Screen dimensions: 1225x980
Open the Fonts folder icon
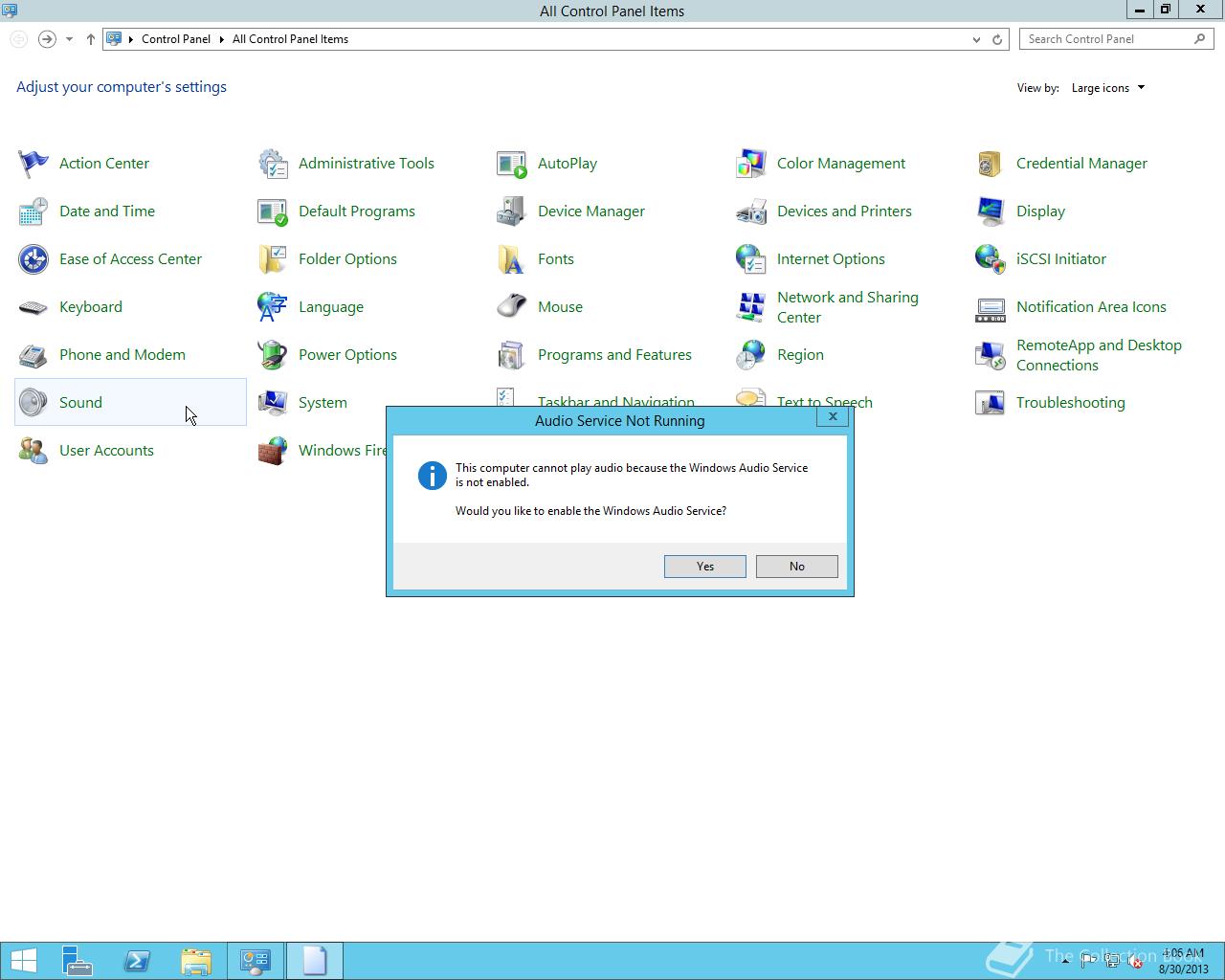(512, 259)
